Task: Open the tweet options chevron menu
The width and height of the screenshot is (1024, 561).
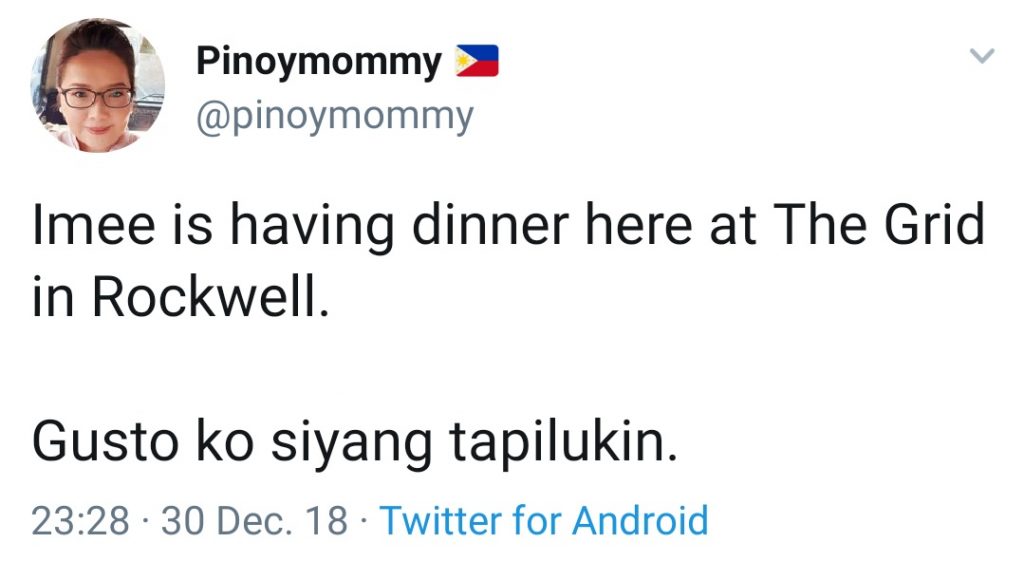Action: [x=984, y=56]
